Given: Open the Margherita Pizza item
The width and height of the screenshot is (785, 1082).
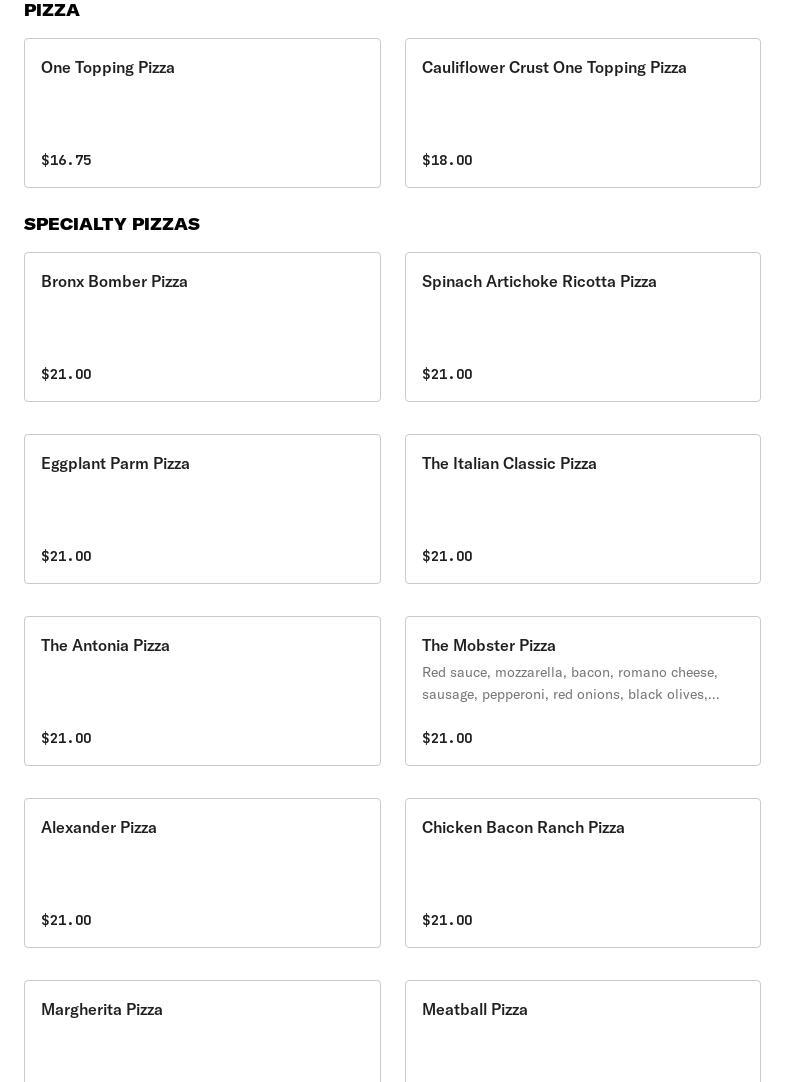Looking at the screenshot, I should 202,1030.
